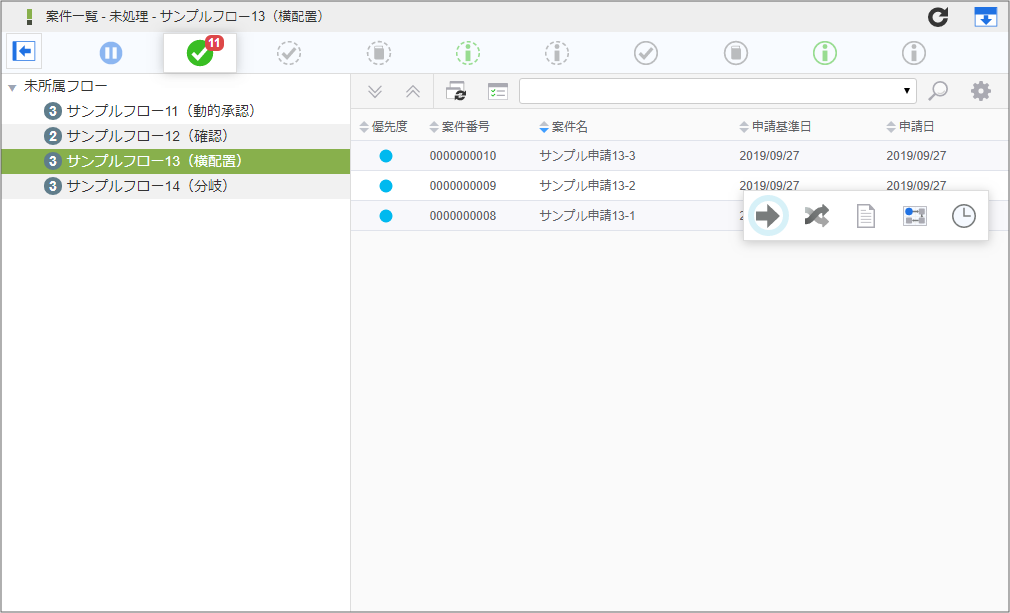Screen dimensions: 1010x613
Task: Collapse the flow tree with the blue back arrow
Action: tap(23, 52)
